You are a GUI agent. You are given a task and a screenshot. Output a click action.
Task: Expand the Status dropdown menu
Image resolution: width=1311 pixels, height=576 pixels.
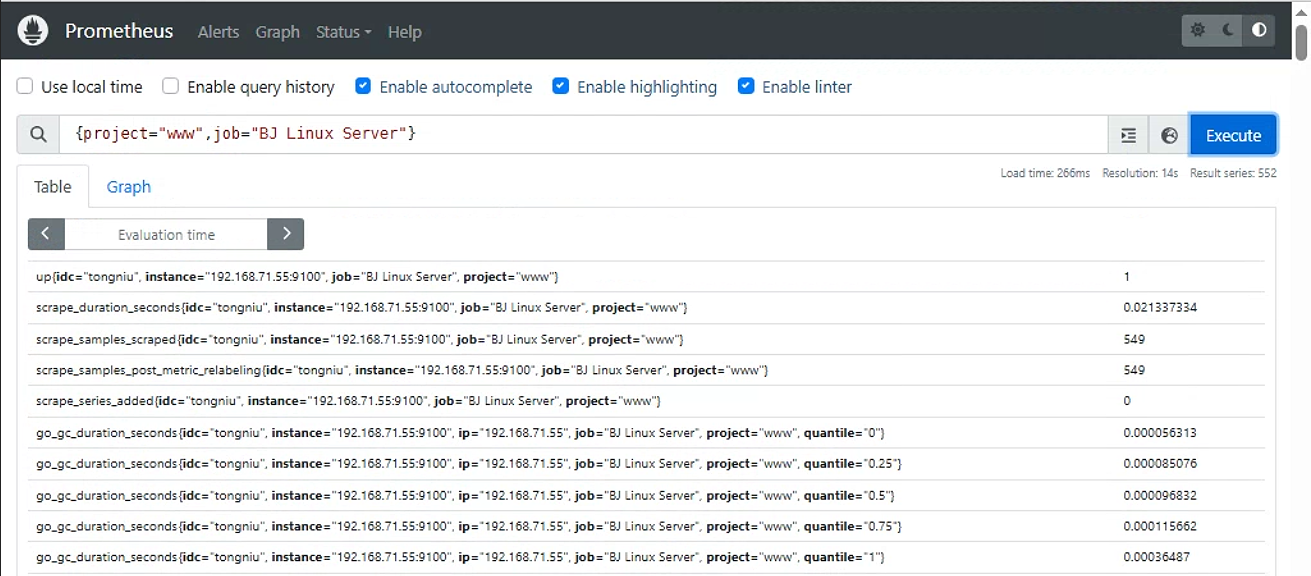pos(343,32)
